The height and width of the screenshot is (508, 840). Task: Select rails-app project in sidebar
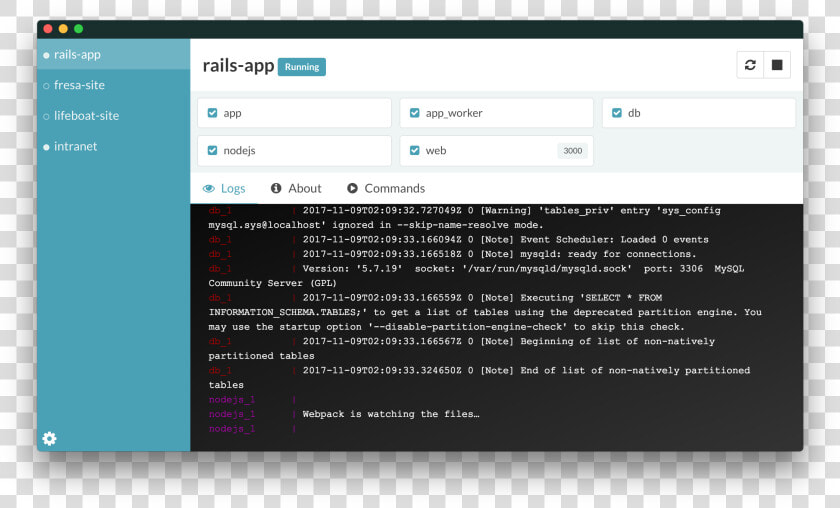(114, 54)
